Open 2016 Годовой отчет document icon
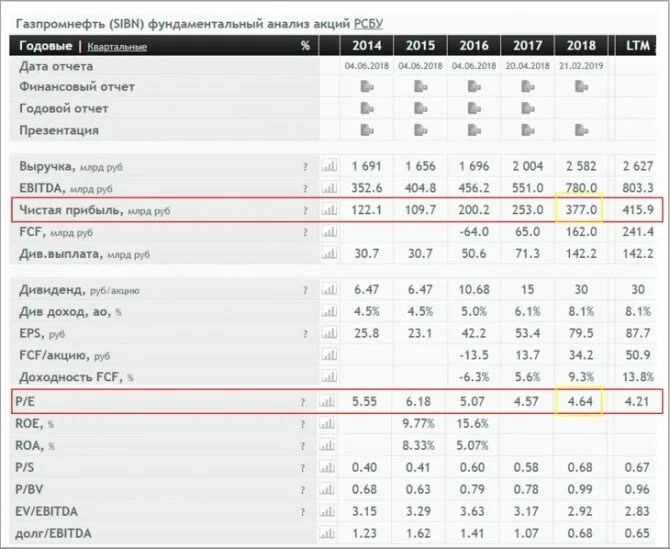The height and width of the screenshot is (549, 670). 474,108
